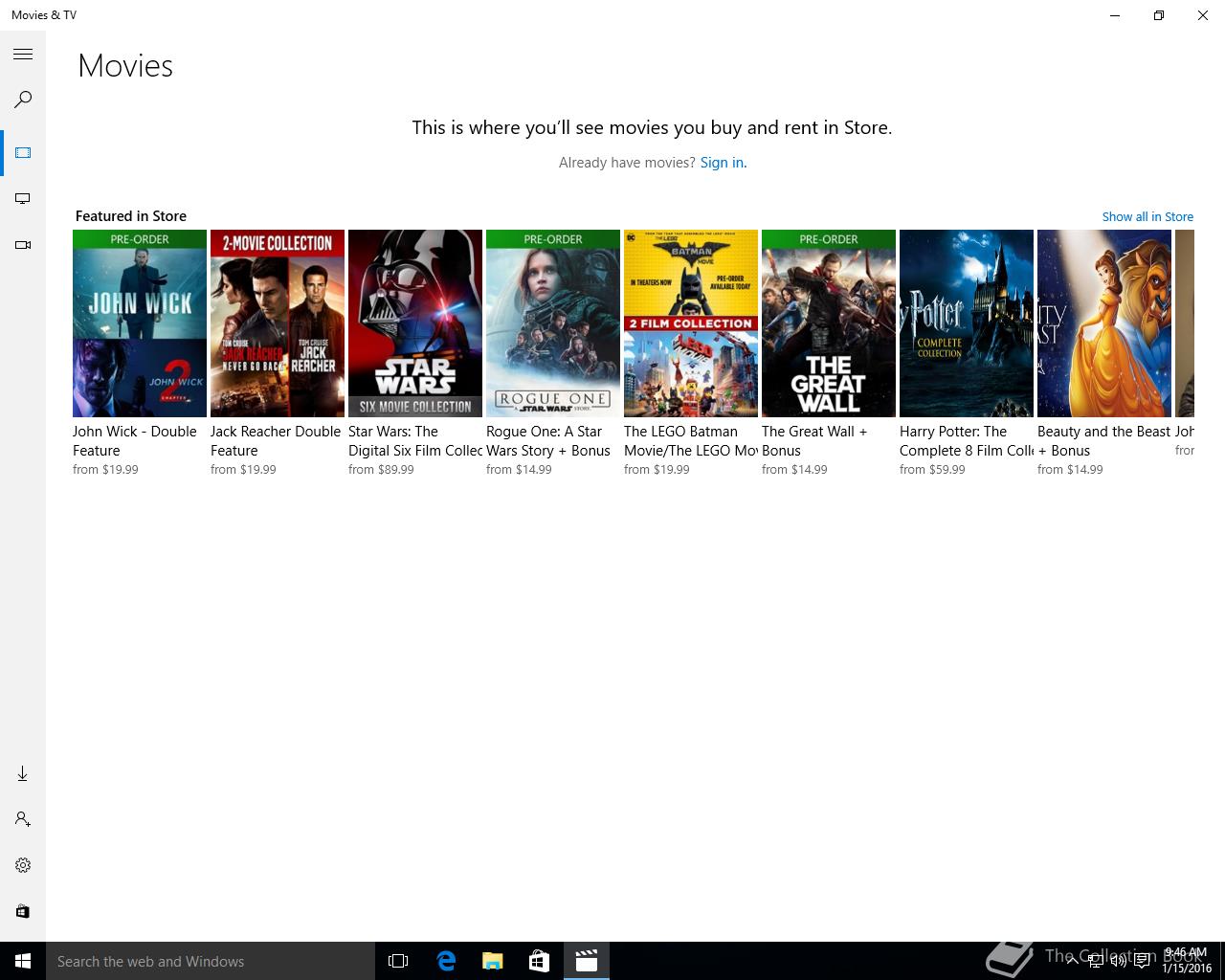Click the 'Search the web and Windows' box
This screenshot has width=1225, height=980.
click(211, 961)
